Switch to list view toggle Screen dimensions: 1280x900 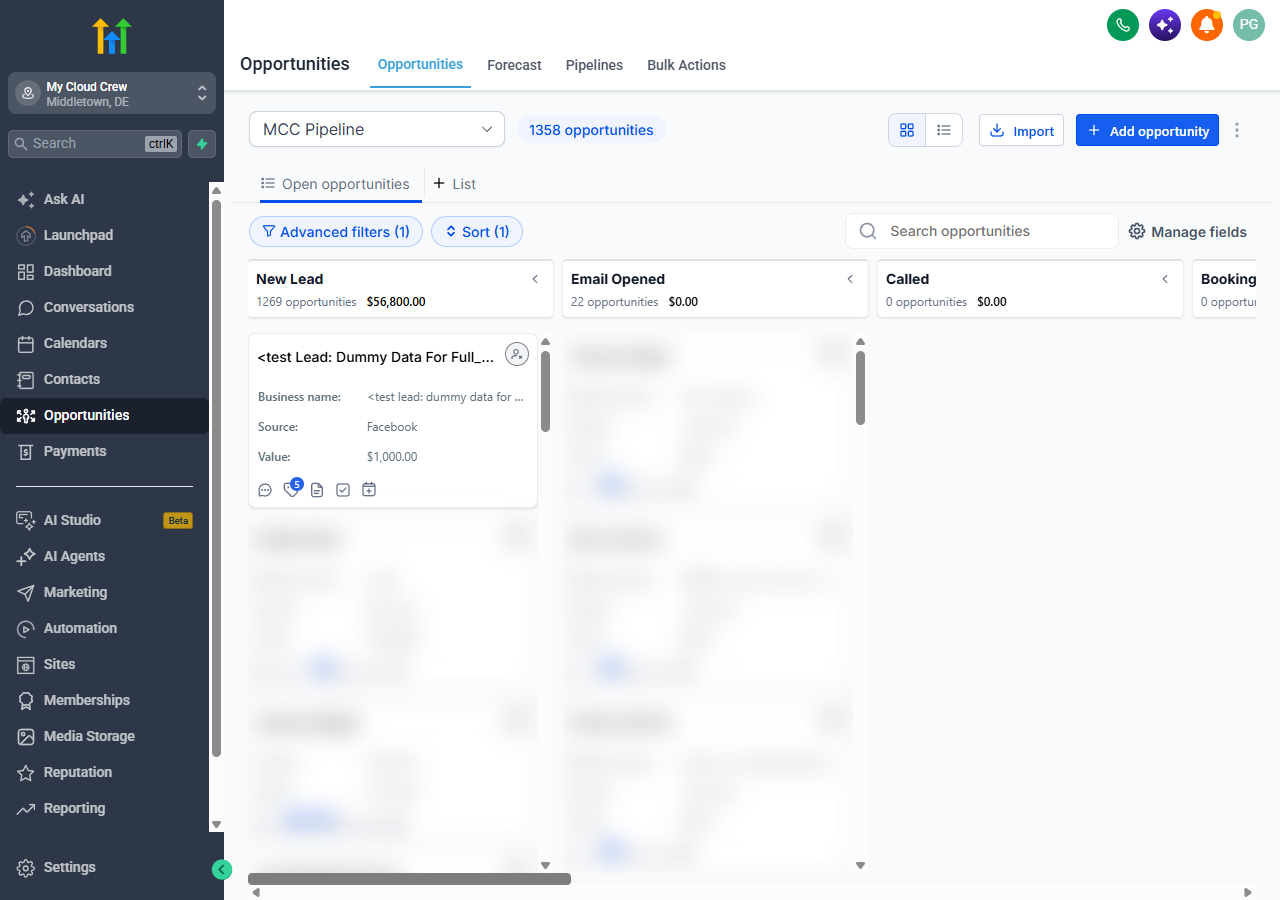(x=944, y=130)
